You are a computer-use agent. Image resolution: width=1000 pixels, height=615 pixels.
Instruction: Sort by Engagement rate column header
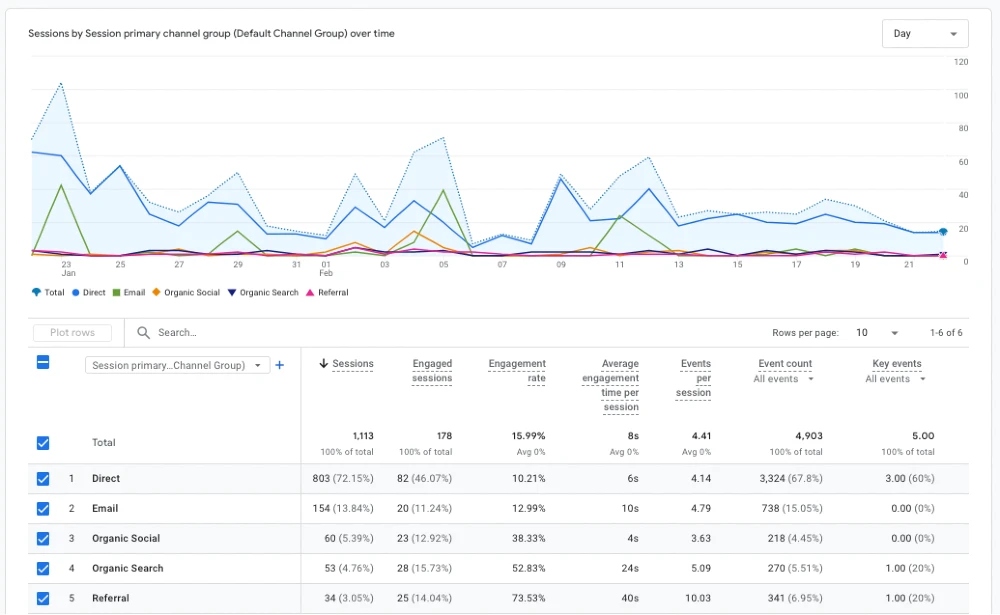point(517,371)
